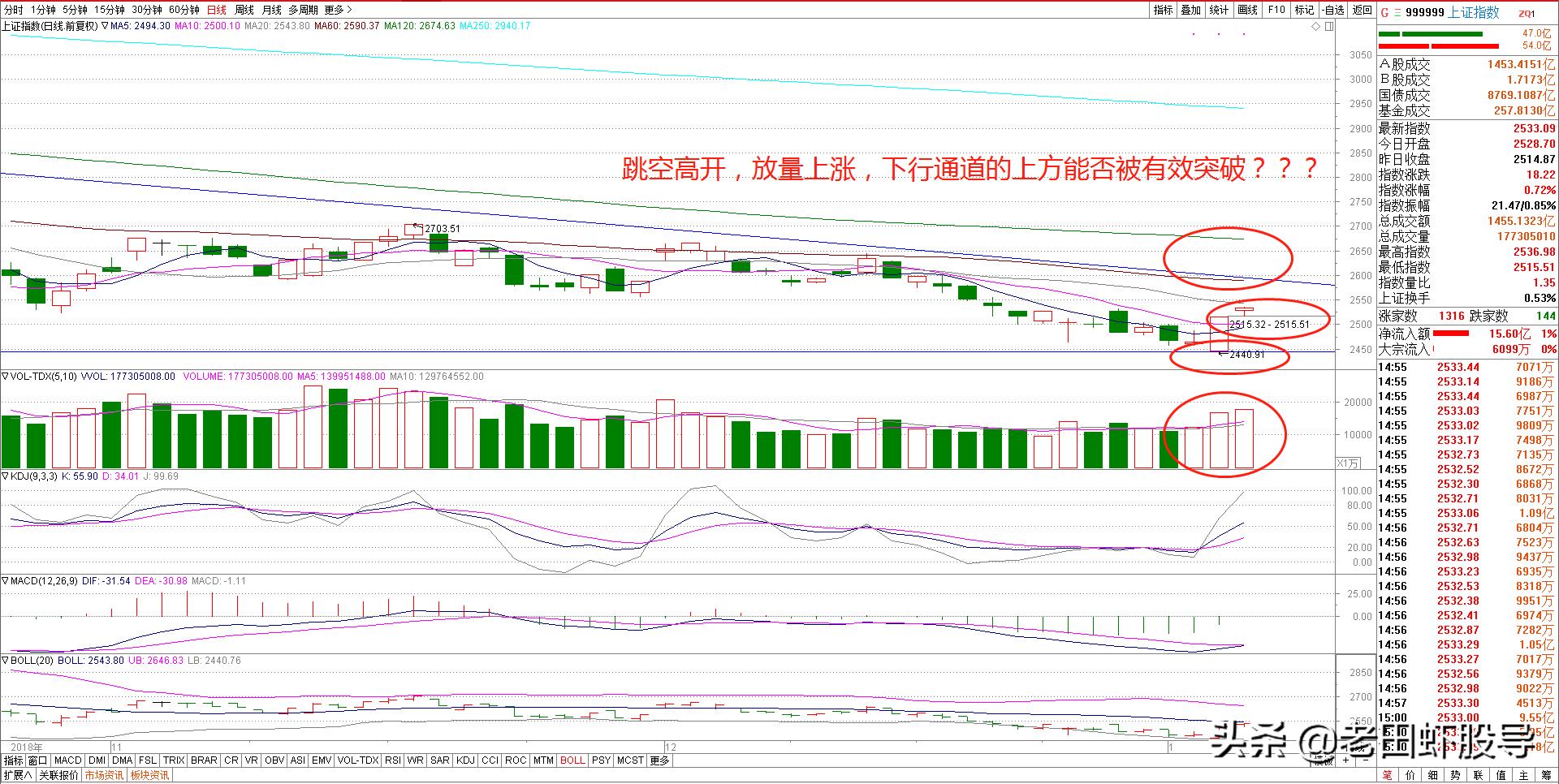Click the ZQ1 label in header

(x=1527, y=13)
